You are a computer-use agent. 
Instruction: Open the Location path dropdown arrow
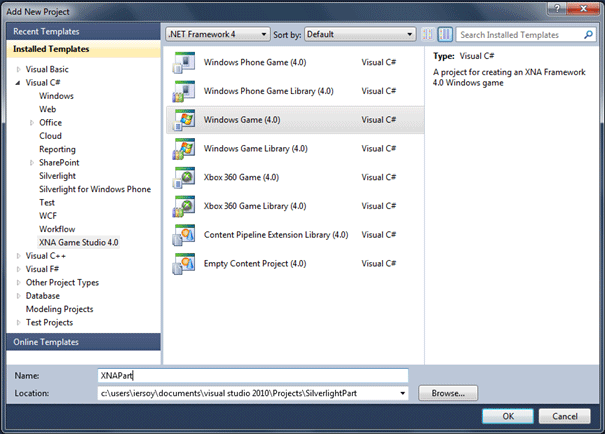click(x=402, y=393)
